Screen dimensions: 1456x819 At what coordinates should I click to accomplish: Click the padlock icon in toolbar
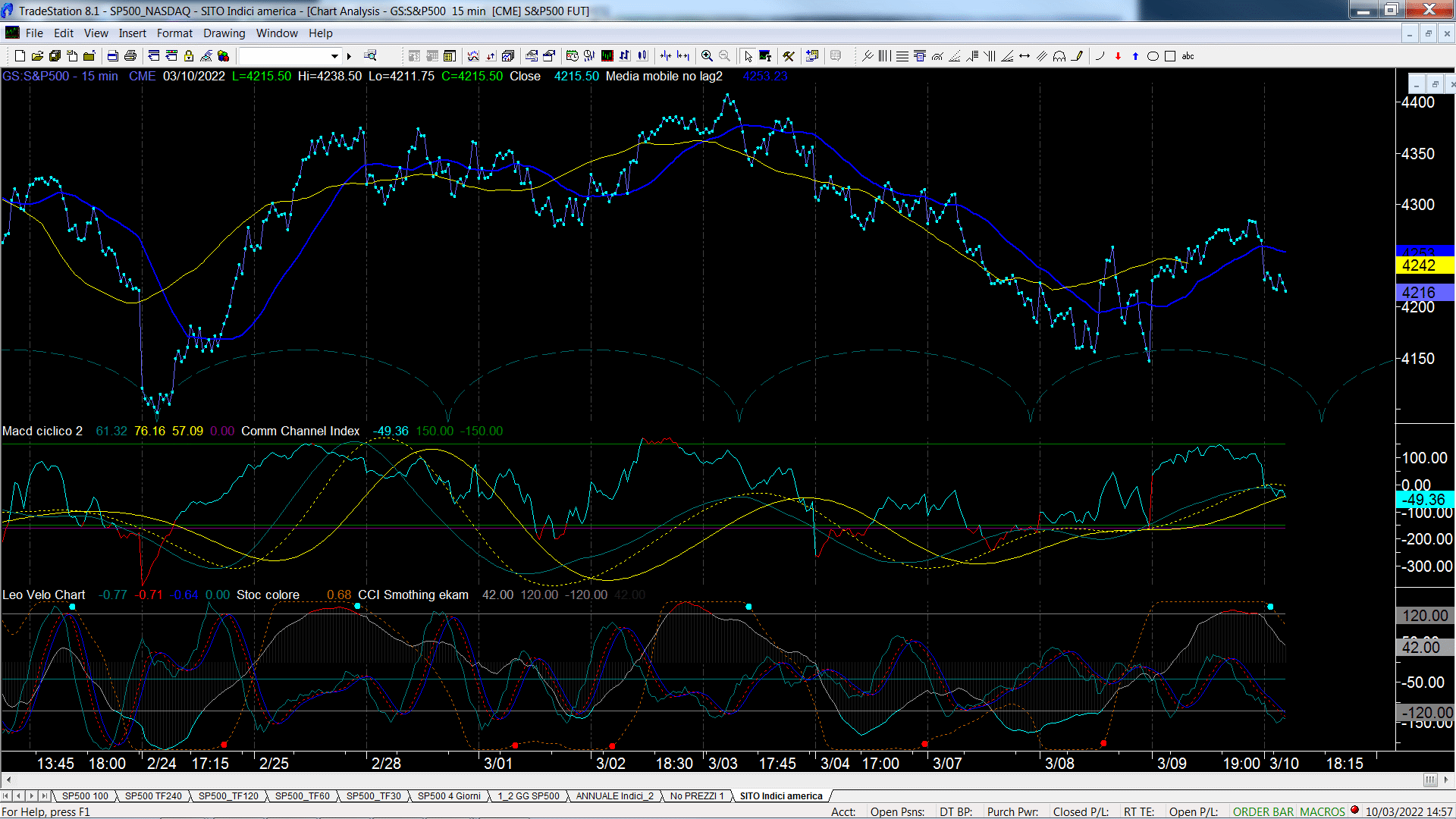click(189, 56)
